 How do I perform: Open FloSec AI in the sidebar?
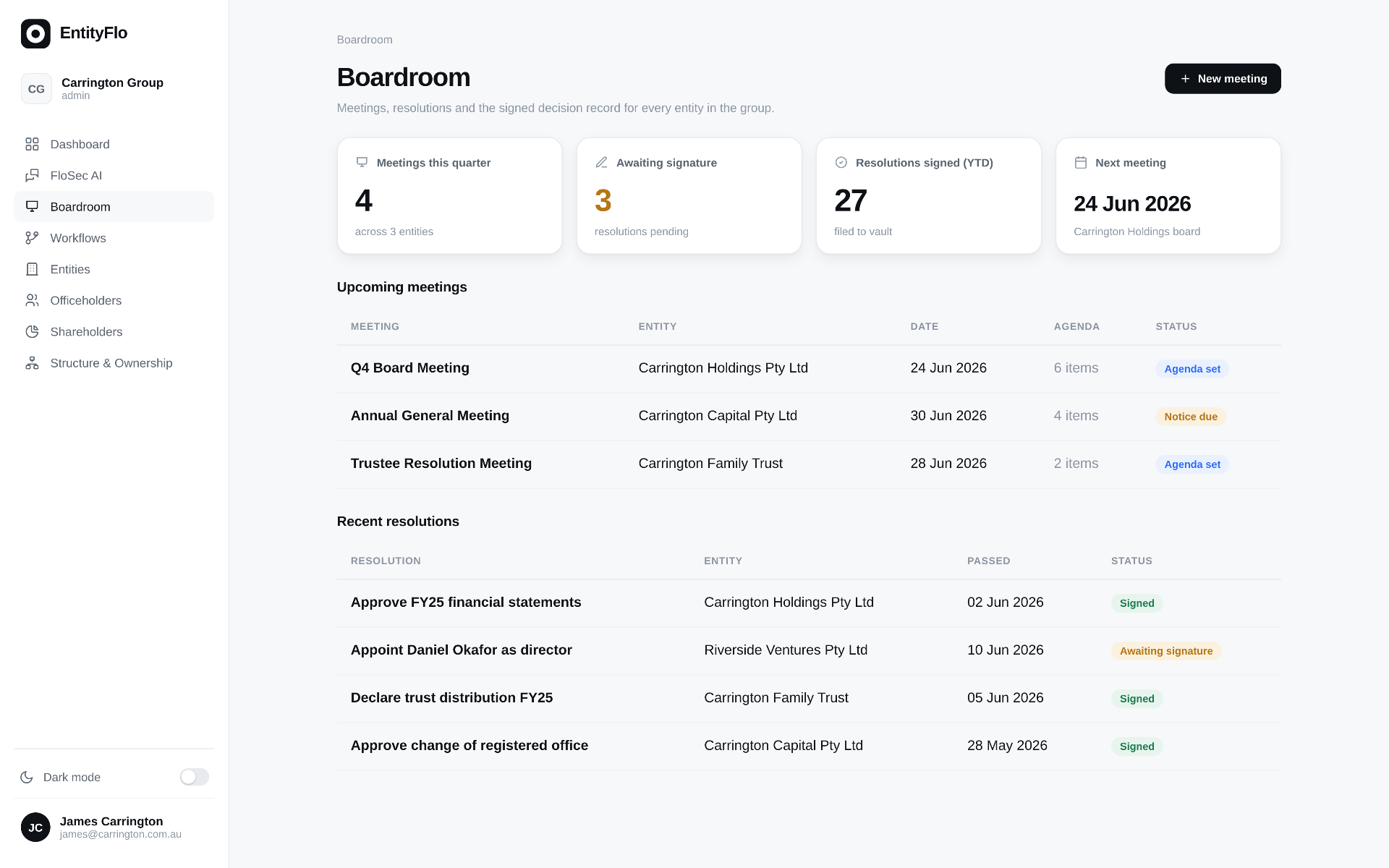114,175
